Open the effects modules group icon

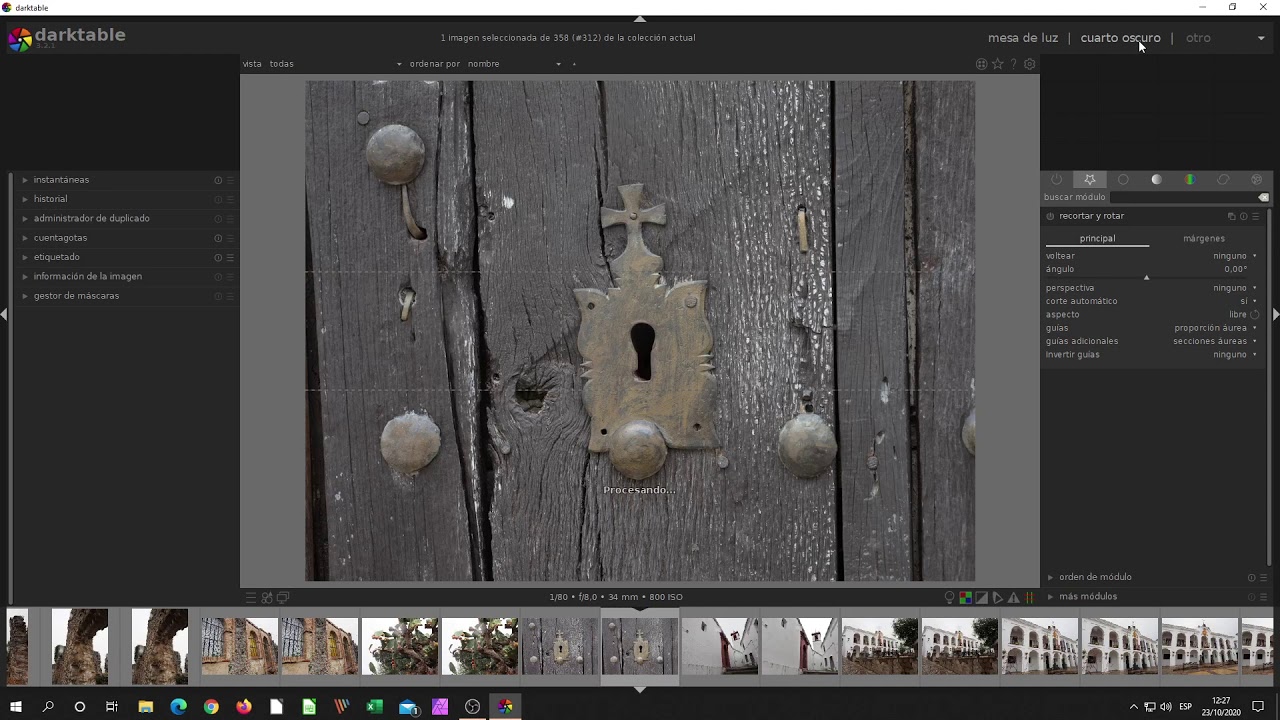[1257, 180]
